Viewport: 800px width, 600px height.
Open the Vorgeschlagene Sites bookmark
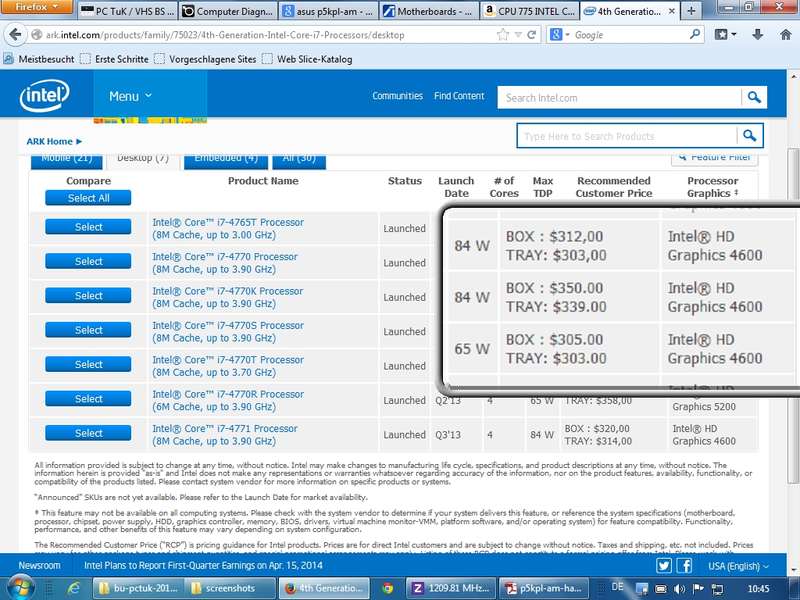[x=206, y=59]
